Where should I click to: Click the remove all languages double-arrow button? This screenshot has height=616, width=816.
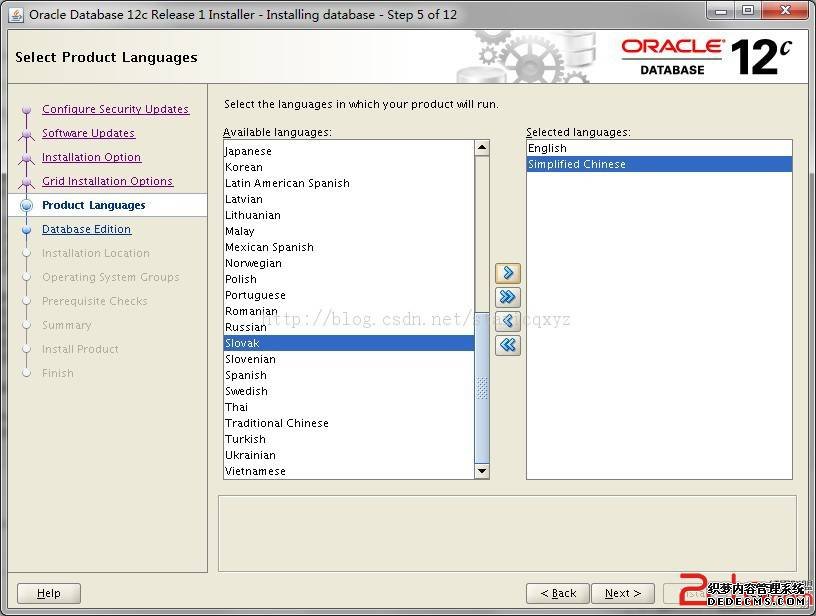[x=508, y=345]
